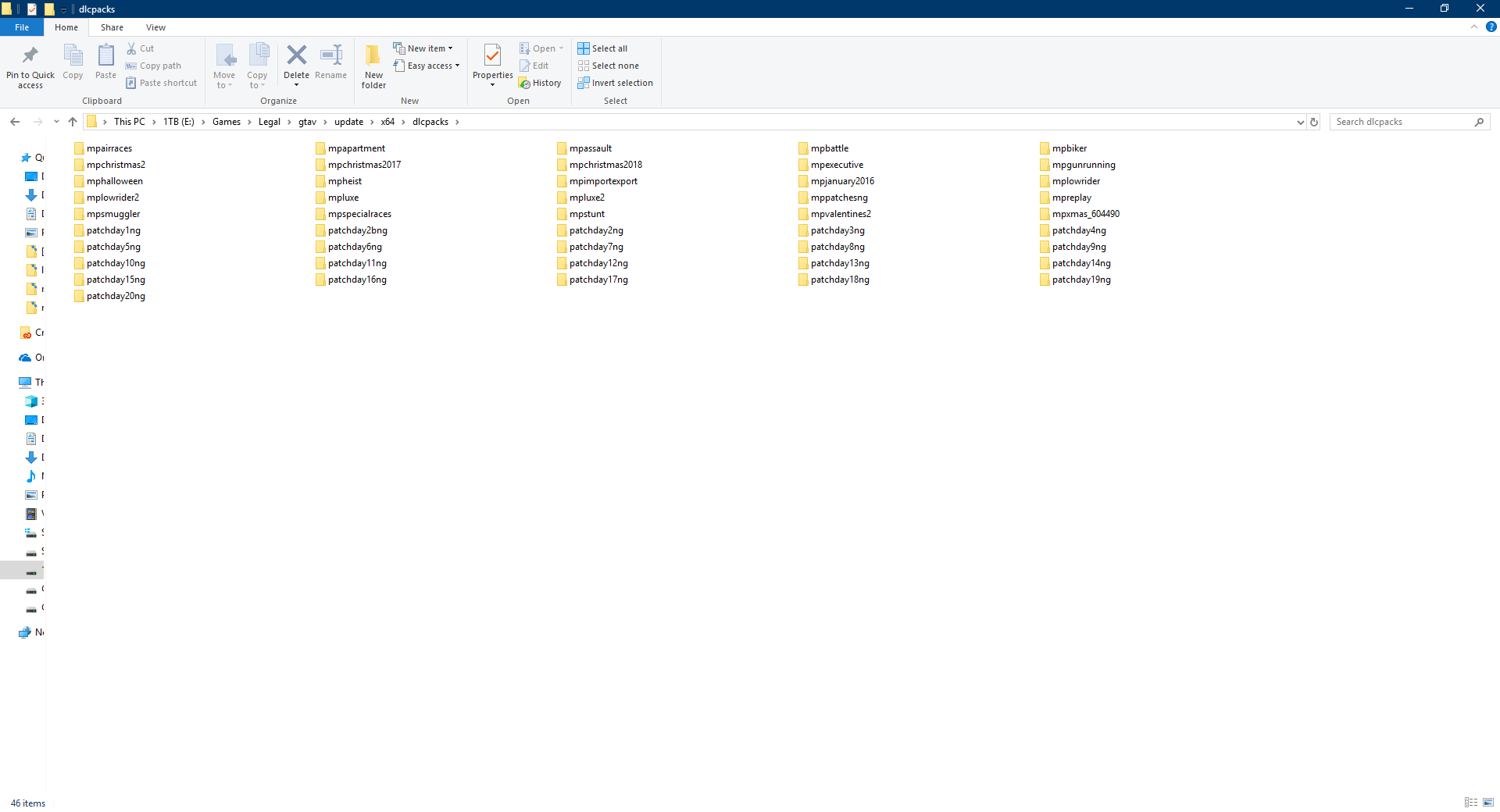
Task: Open Quick access in navigation pane
Action: 32,158
